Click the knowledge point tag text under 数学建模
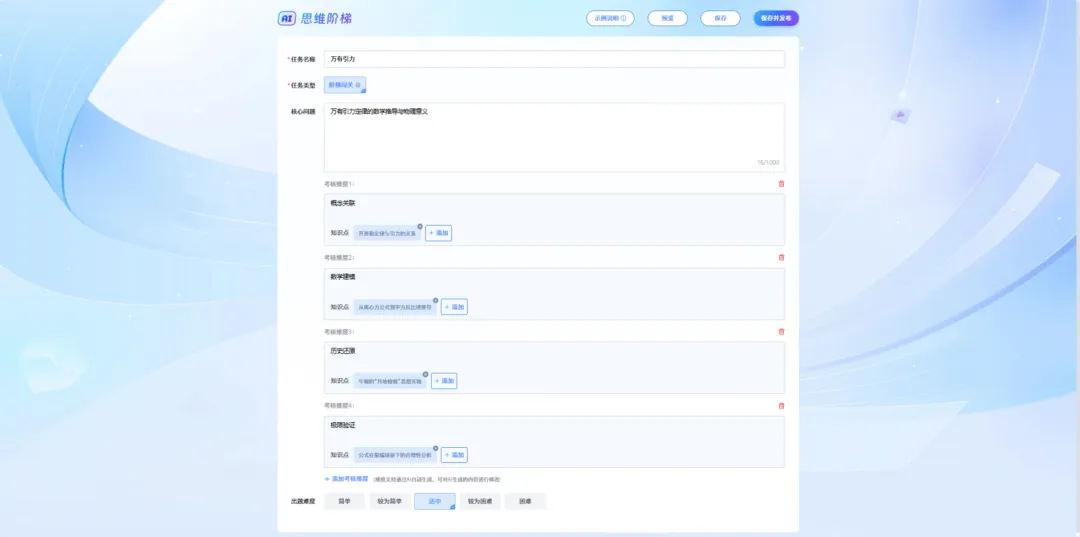1080x537 pixels. tap(395, 307)
